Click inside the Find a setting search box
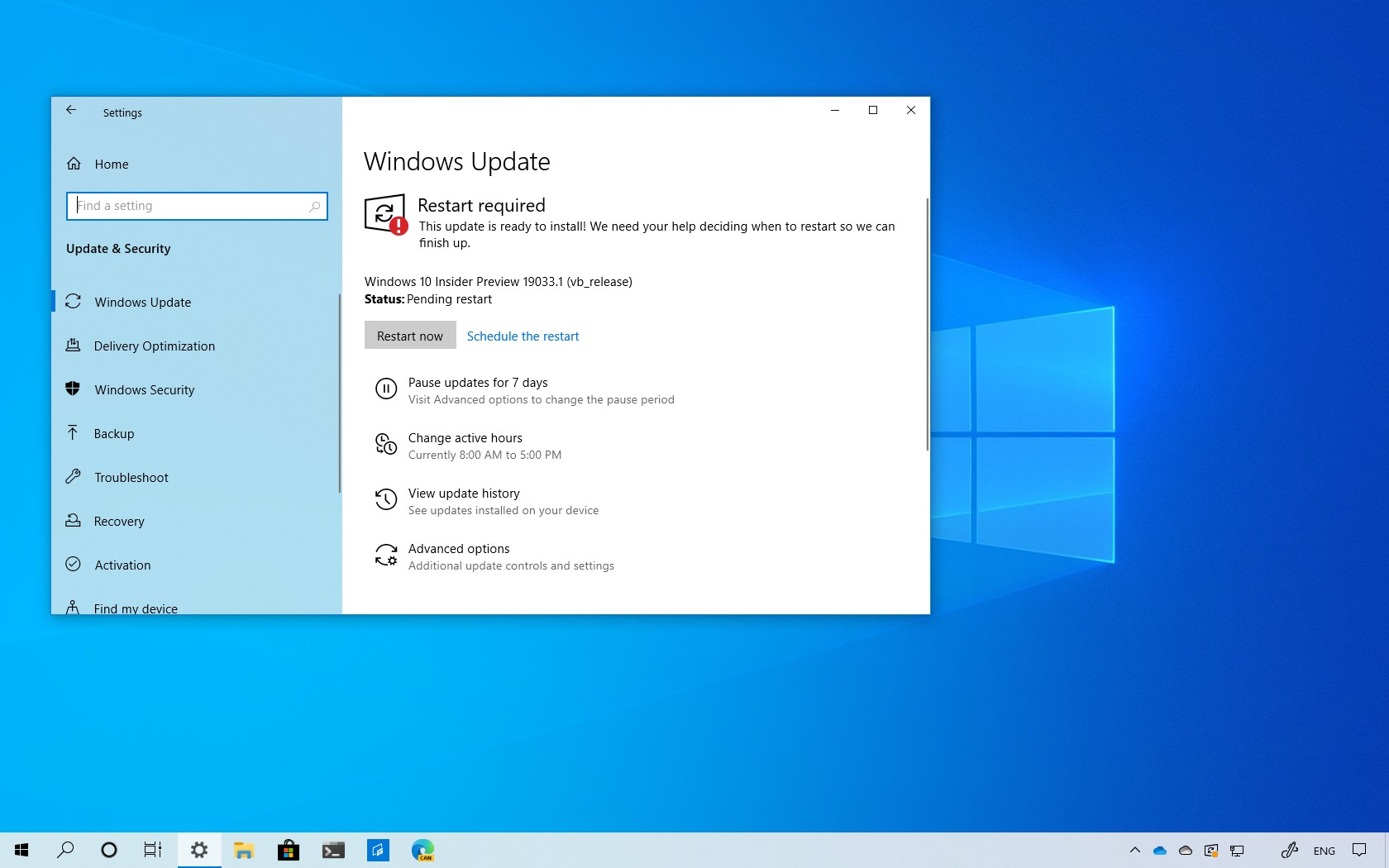1389x868 pixels. click(x=196, y=206)
